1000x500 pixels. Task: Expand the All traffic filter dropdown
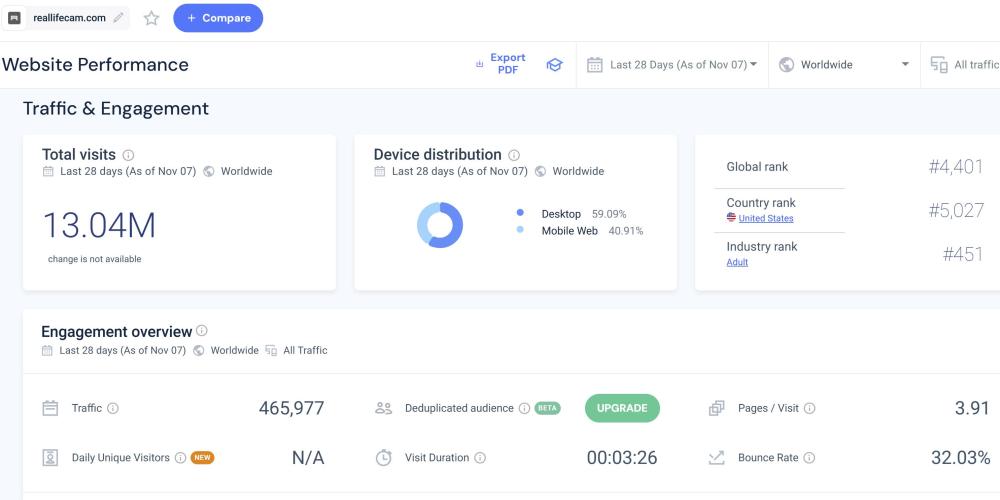pyautogui.click(x=965, y=65)
